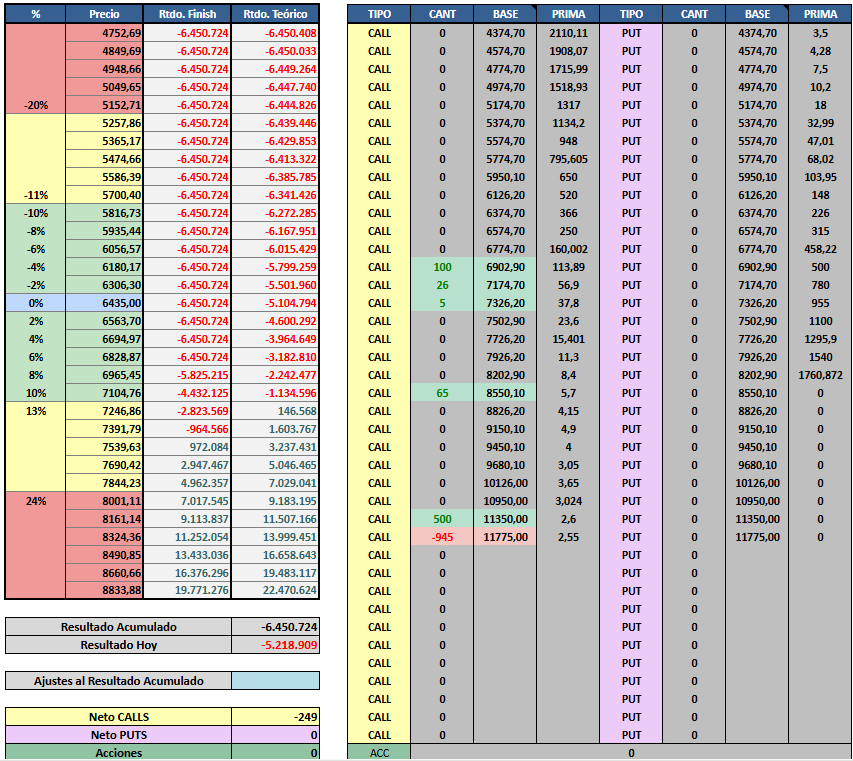This screenshot has height=761, width=853.
Task: Click the price cell 8833,88
Action: point(104,590)
